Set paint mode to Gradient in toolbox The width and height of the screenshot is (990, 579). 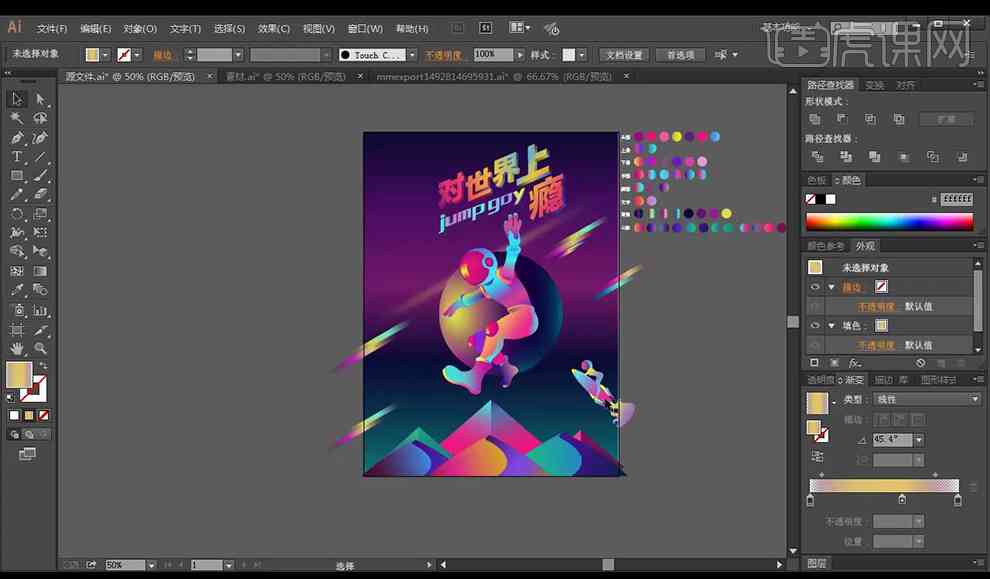point(28,415)
